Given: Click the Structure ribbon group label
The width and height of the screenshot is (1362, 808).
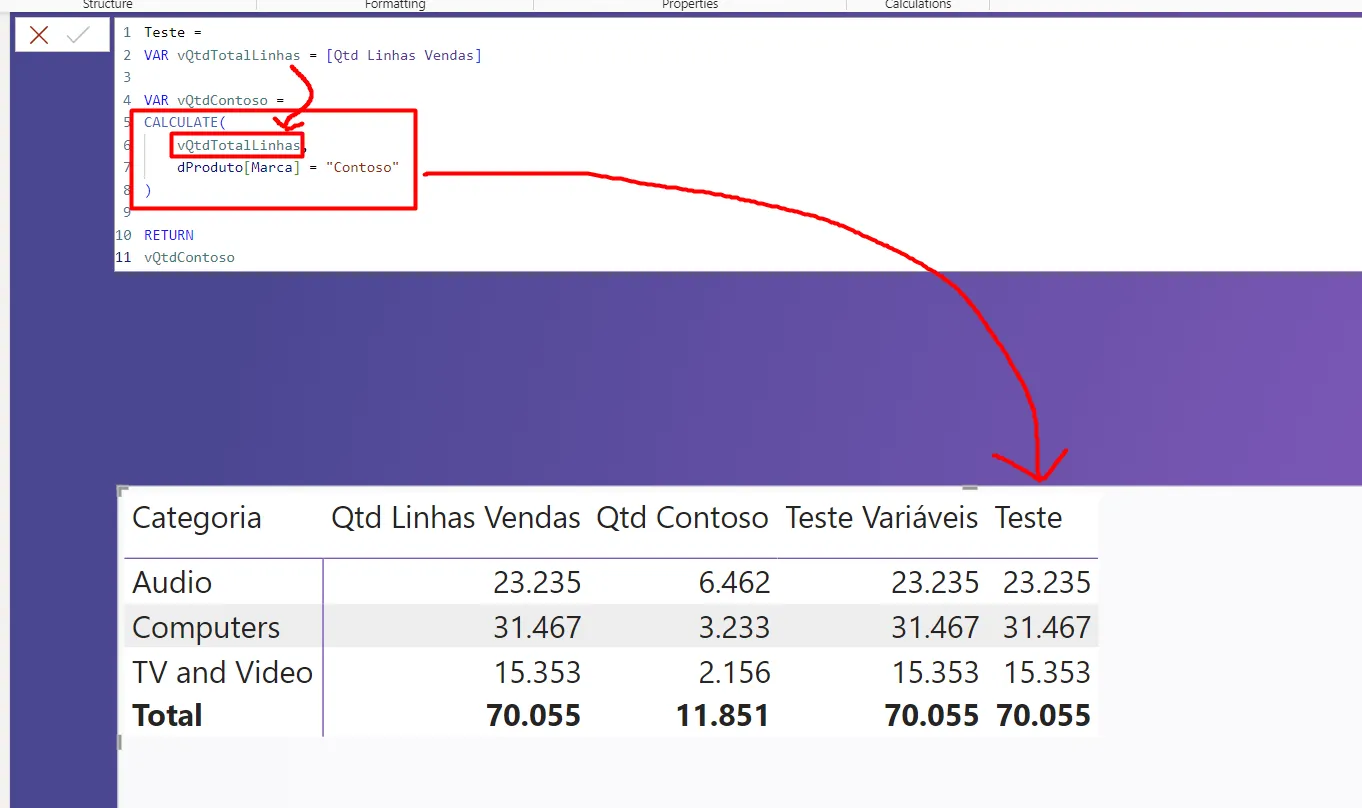Looking at the screenshot, I should [107, 5].
